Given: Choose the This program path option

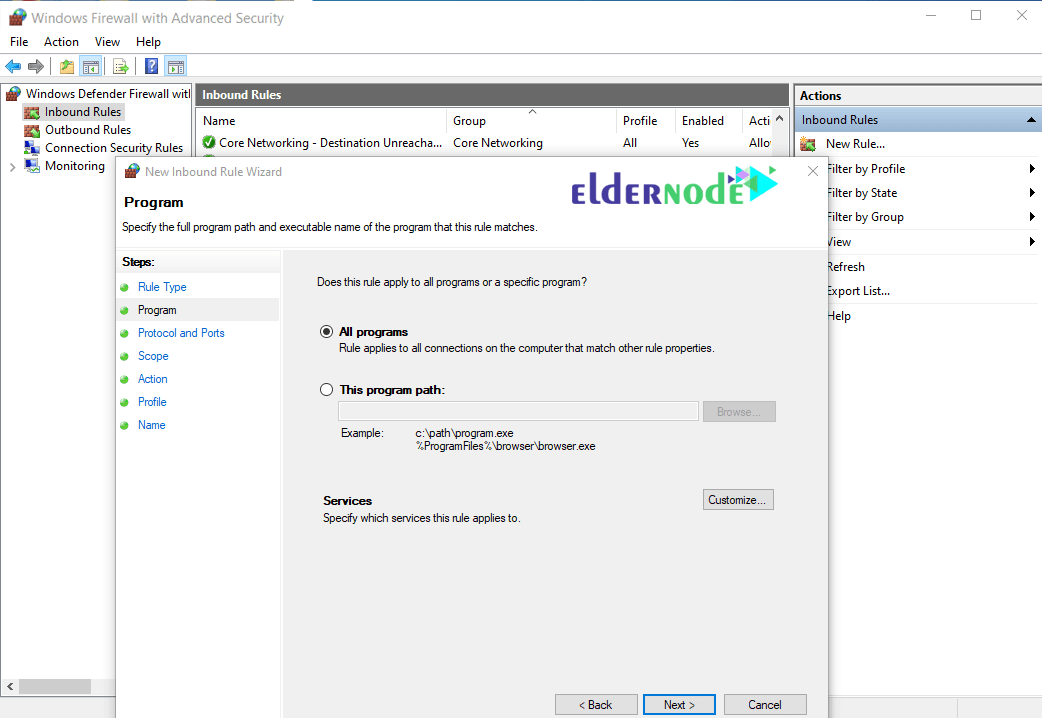Looking at the screenshot, I should [x=327, y=389].
